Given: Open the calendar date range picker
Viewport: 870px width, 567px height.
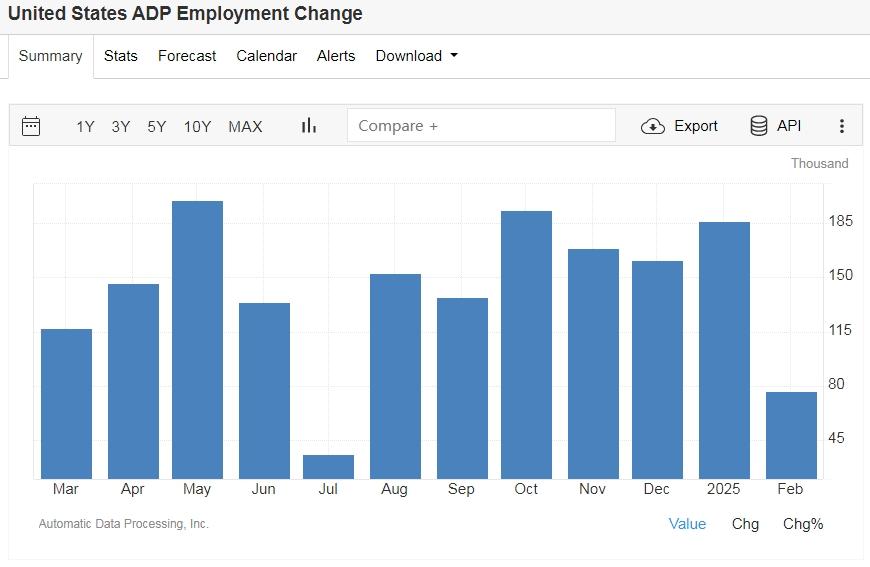Looking at the screenshot, I should (31, 126).
